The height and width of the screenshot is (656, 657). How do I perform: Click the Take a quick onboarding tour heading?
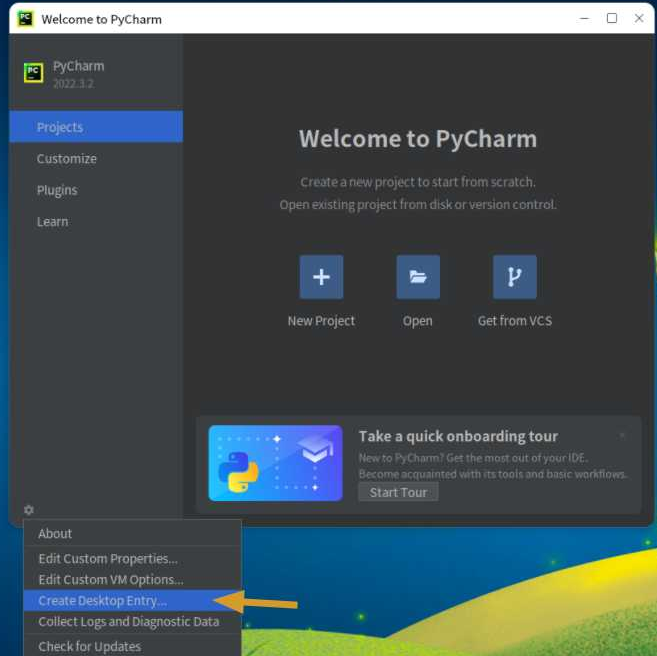tap(458, 436)
